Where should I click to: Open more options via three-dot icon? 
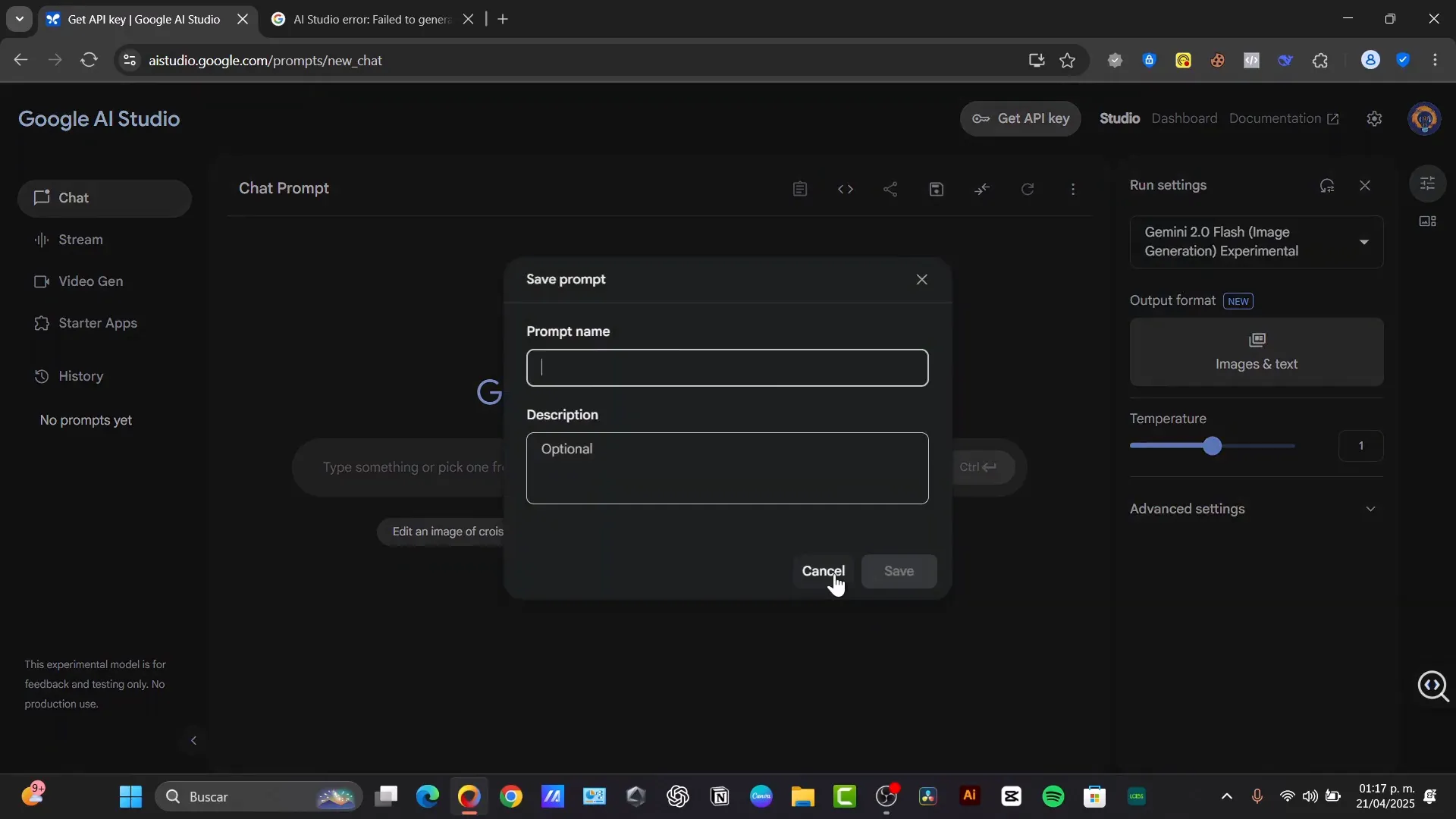click(1073, 189)
